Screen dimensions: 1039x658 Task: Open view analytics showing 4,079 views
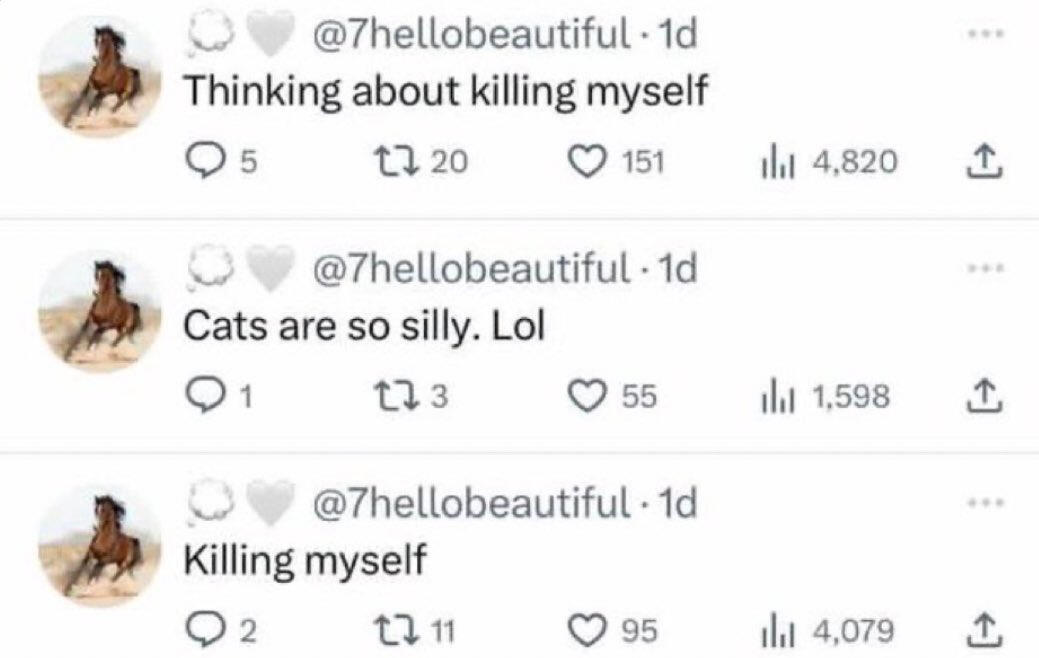[775, 630]
